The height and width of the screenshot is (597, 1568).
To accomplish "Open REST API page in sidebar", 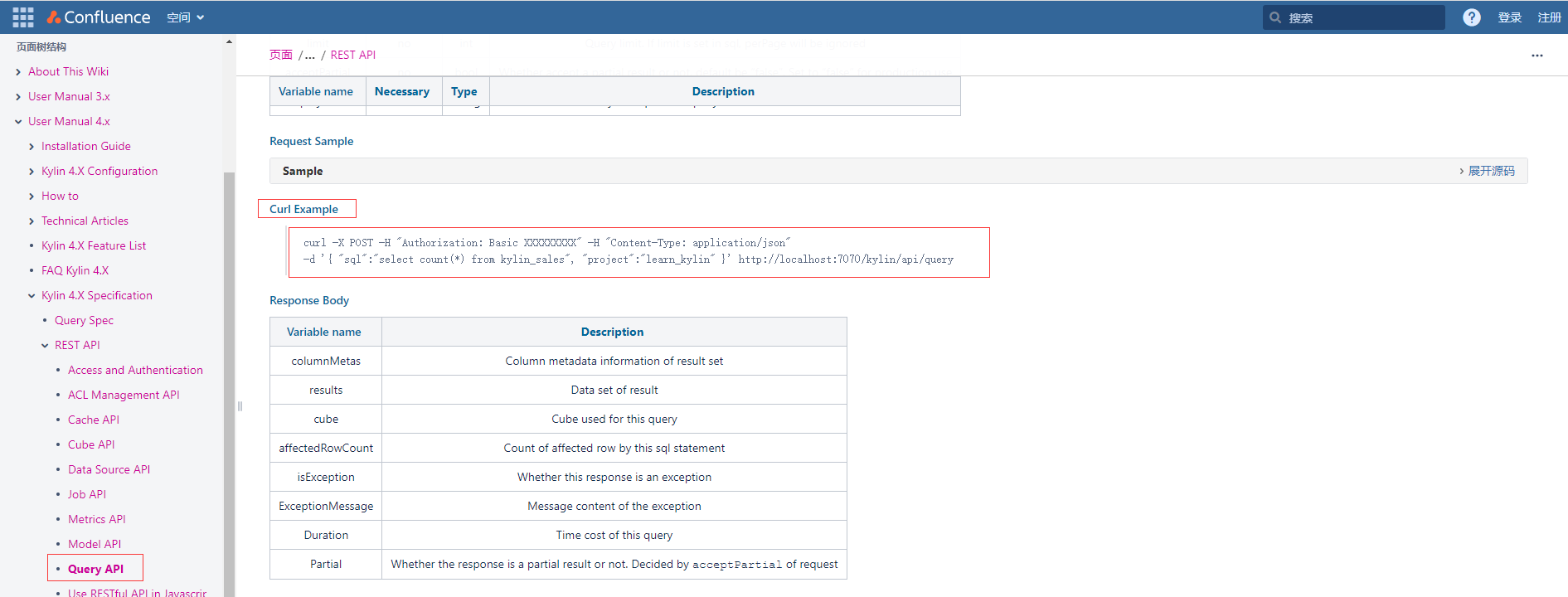I will tap(77, 346).
